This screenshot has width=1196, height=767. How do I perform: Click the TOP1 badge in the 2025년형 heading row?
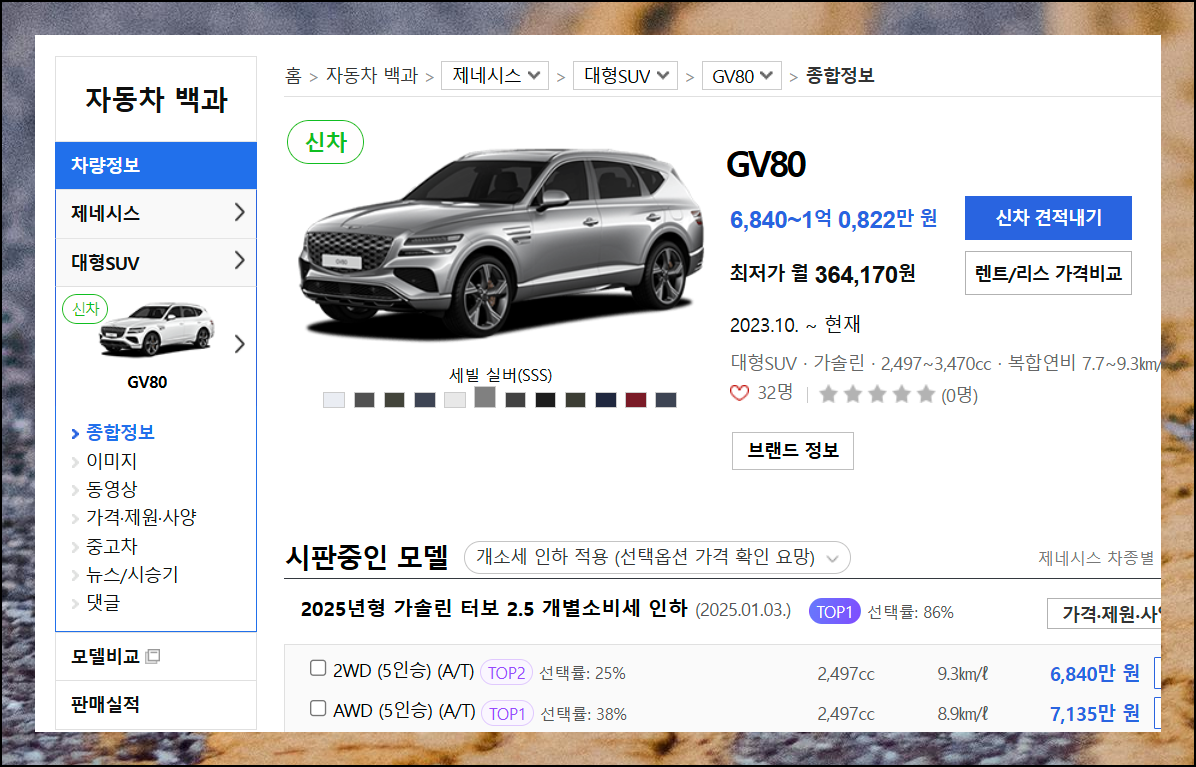tap(834, 611)
